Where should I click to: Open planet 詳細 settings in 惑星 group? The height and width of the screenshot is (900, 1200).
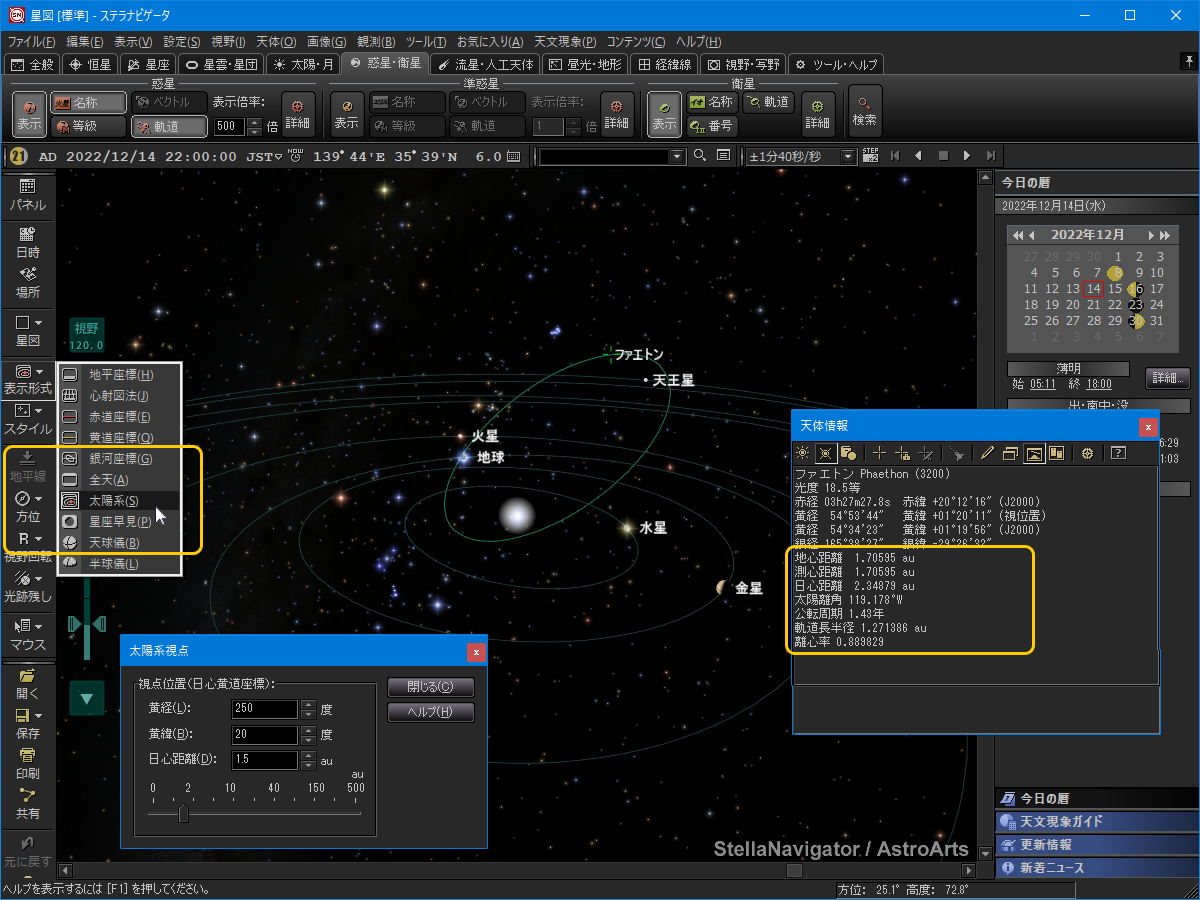(297, 114)
